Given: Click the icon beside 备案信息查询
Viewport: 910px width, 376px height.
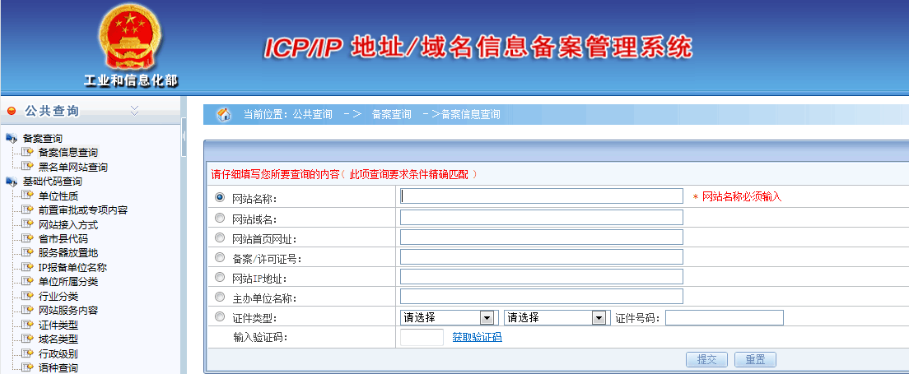Looking at the screenshot, I should point(27,152).
